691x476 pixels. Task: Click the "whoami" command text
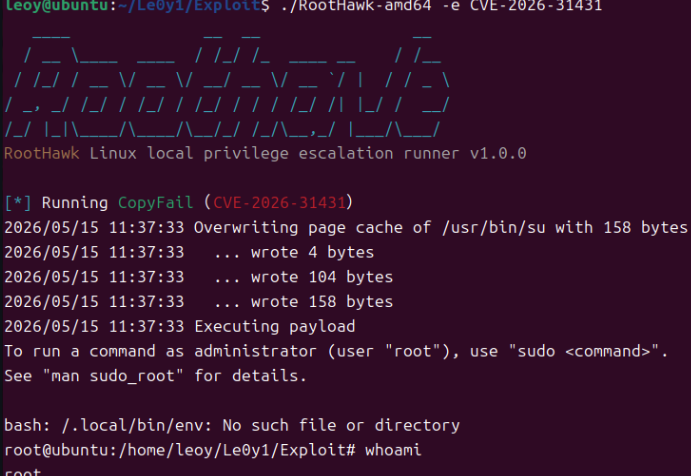pos(393,450)
